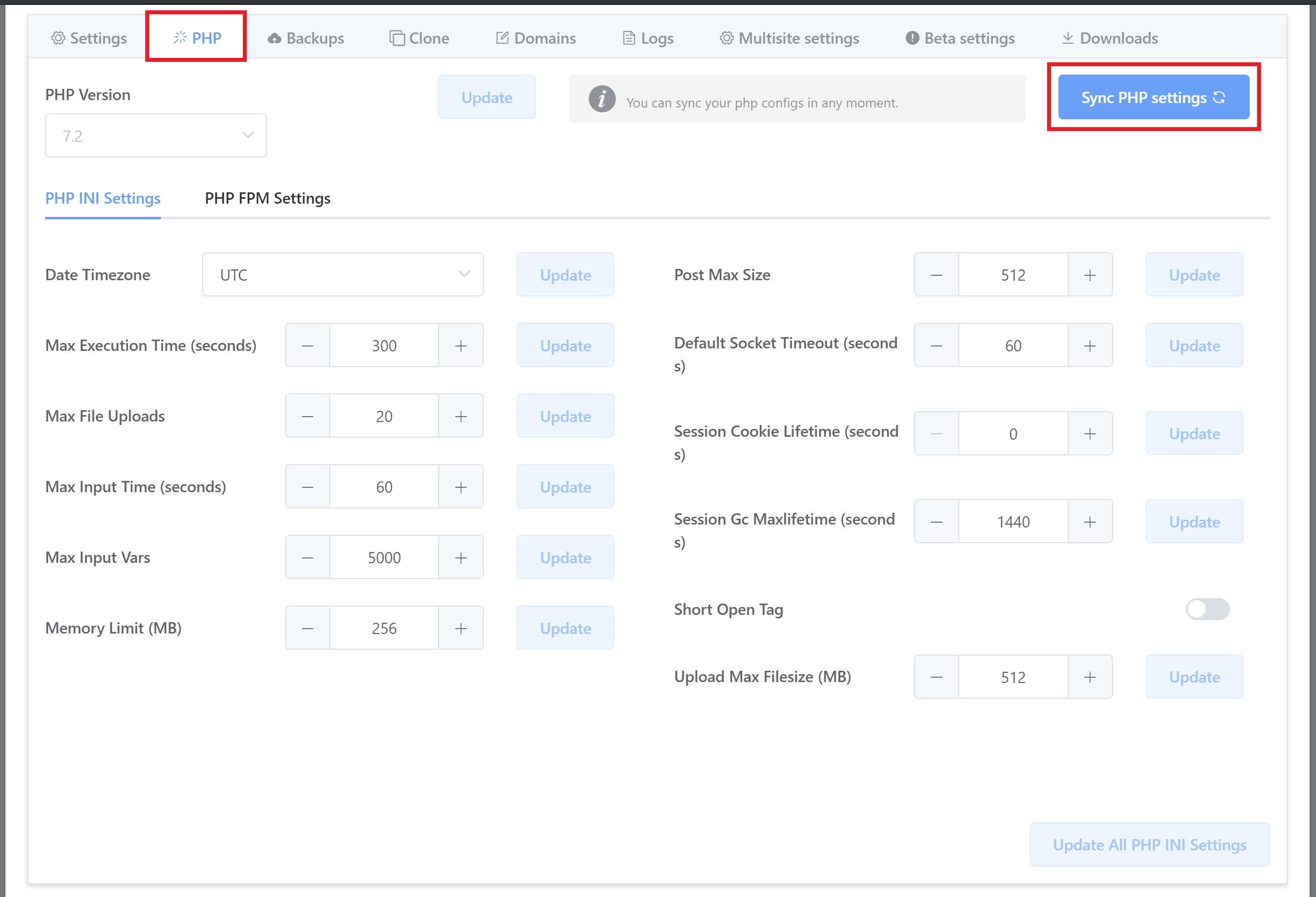Decrease Max Input Vars value
The height and width of the screenshot is (897, 1316).
pyautogui.click(x=308, y=558)
